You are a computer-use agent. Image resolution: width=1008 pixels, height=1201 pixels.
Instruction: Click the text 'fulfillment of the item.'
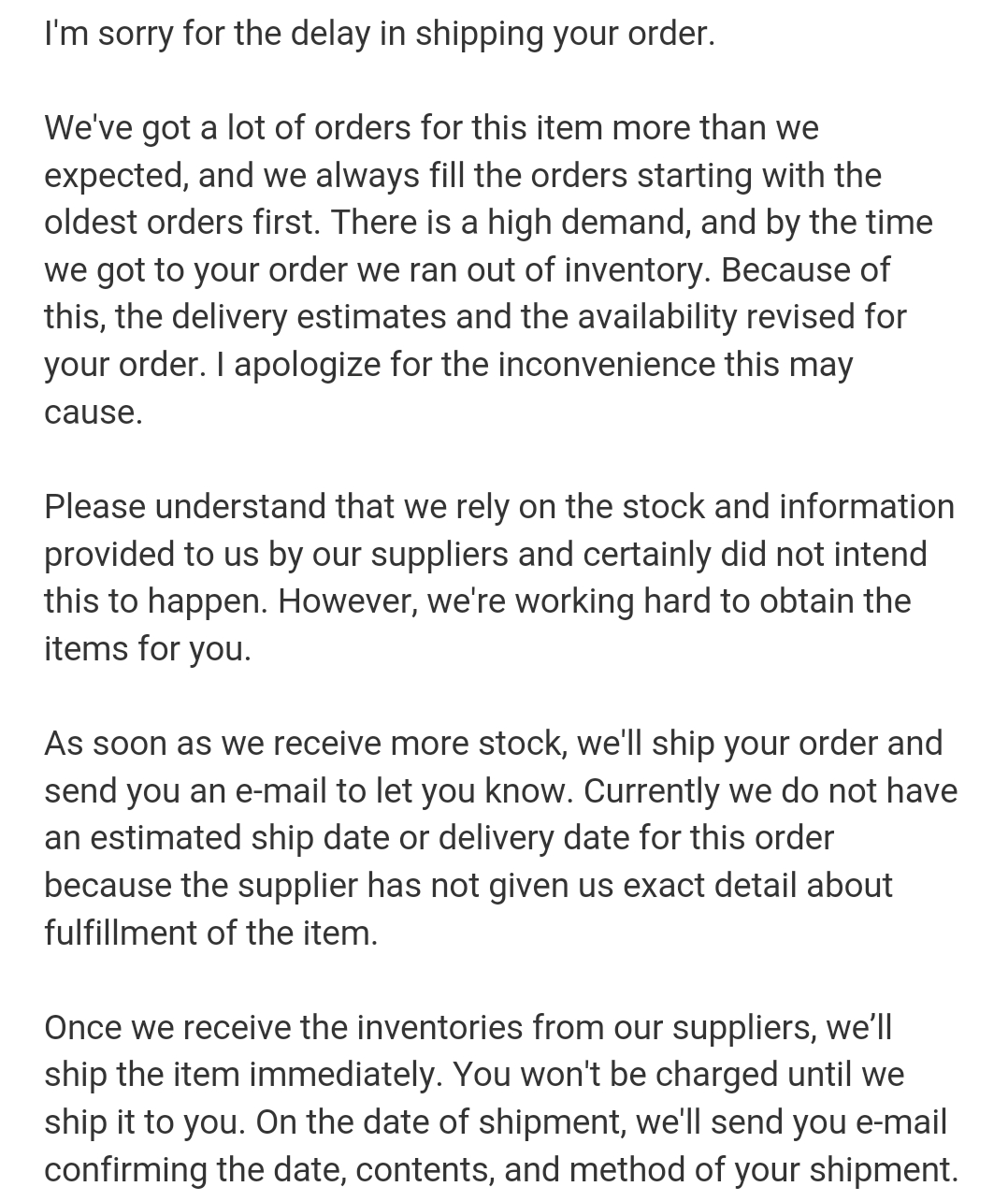point(211,933)
